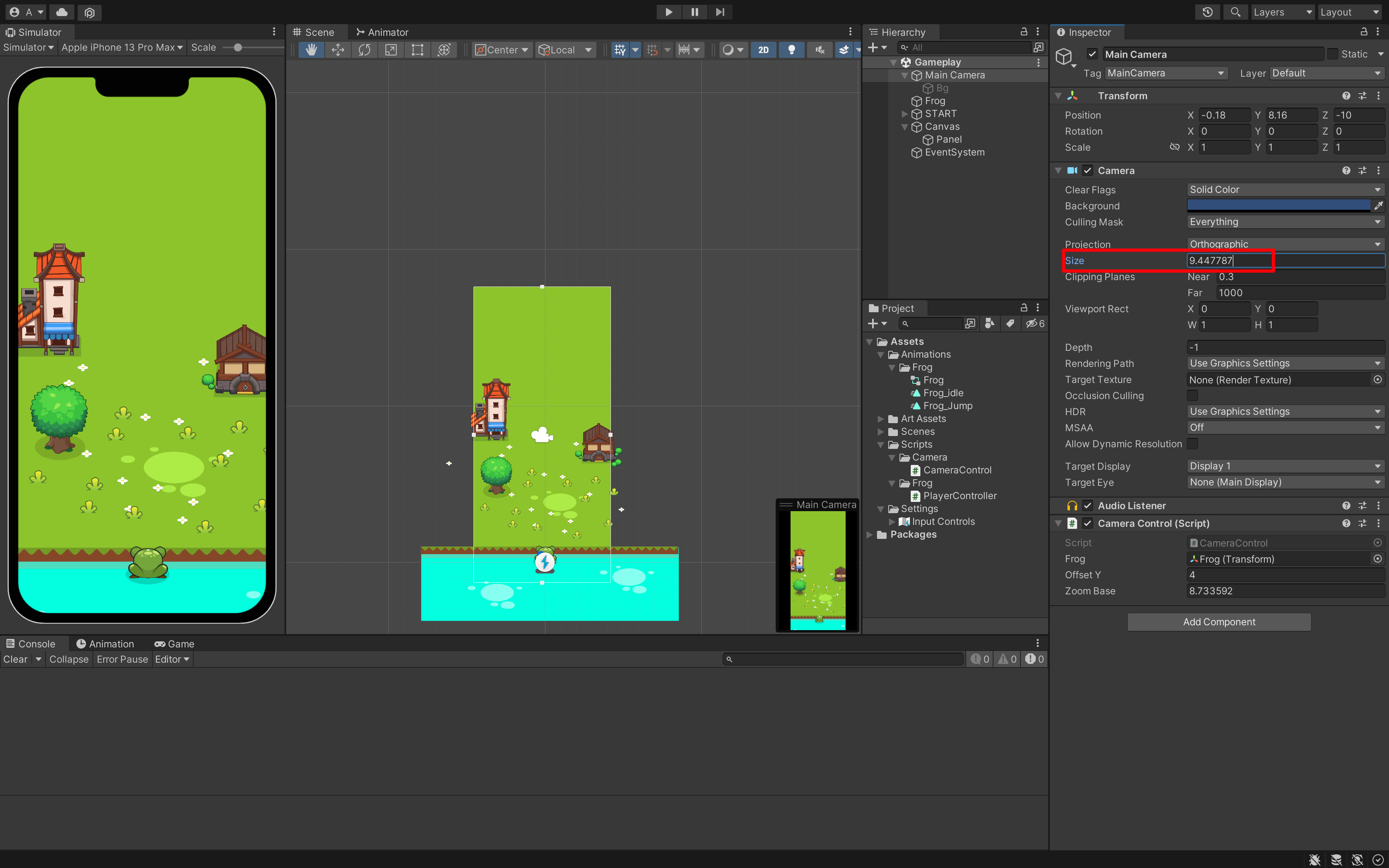This screenshot has width=1389, height=868.
Task: Select the combined Transform tool
Action: pos(444,50)
